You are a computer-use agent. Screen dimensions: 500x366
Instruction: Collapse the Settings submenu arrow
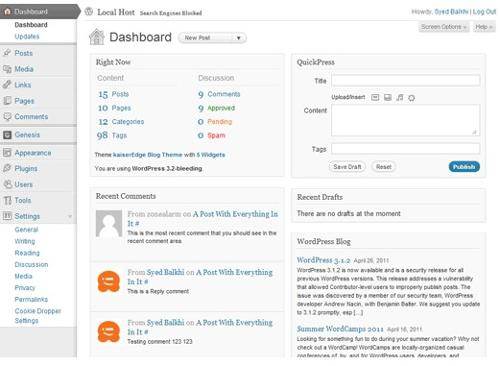coord(70,216)
